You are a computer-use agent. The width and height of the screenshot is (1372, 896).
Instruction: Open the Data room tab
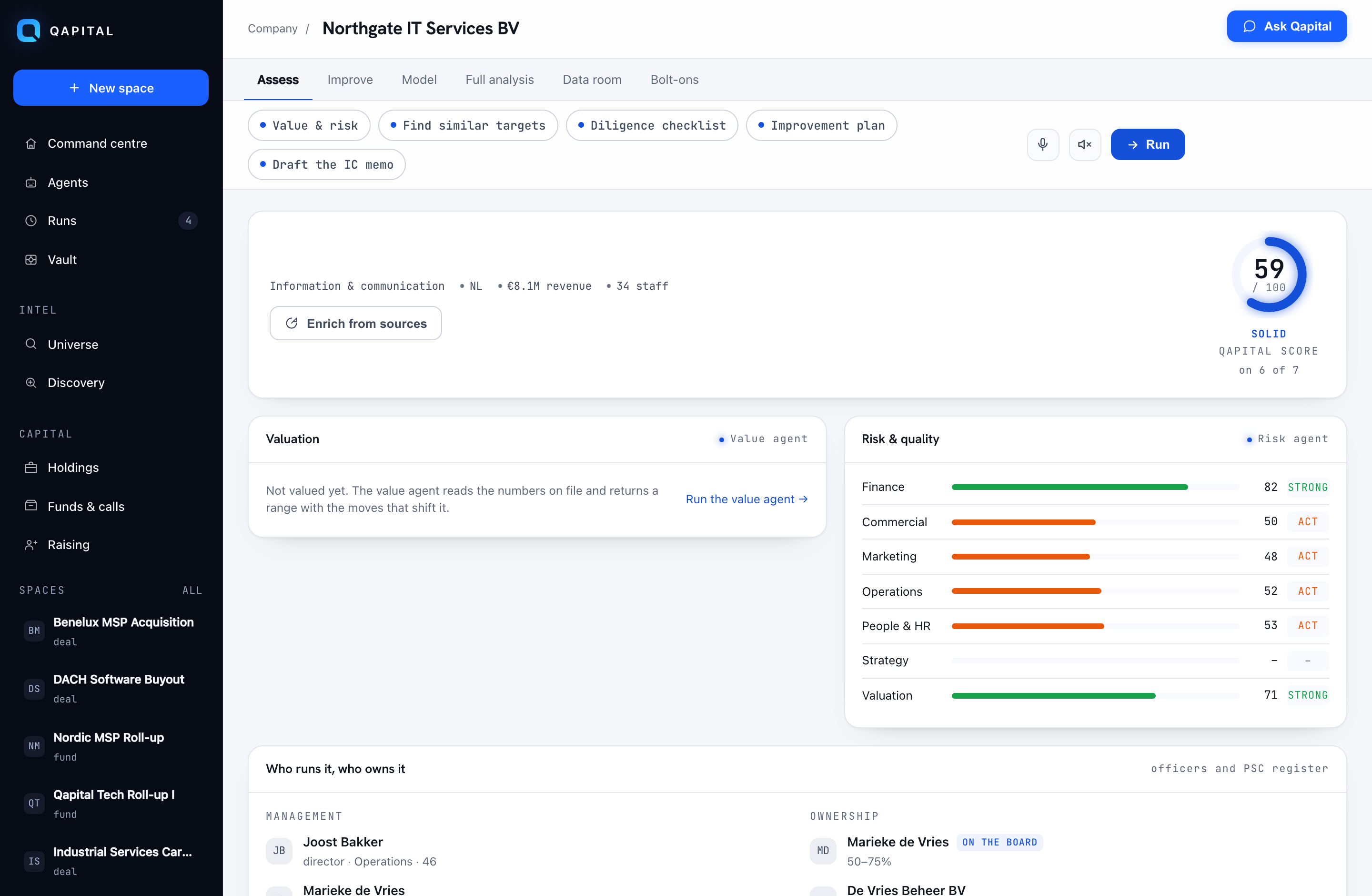pyautogui.click(x=592, y=80)
